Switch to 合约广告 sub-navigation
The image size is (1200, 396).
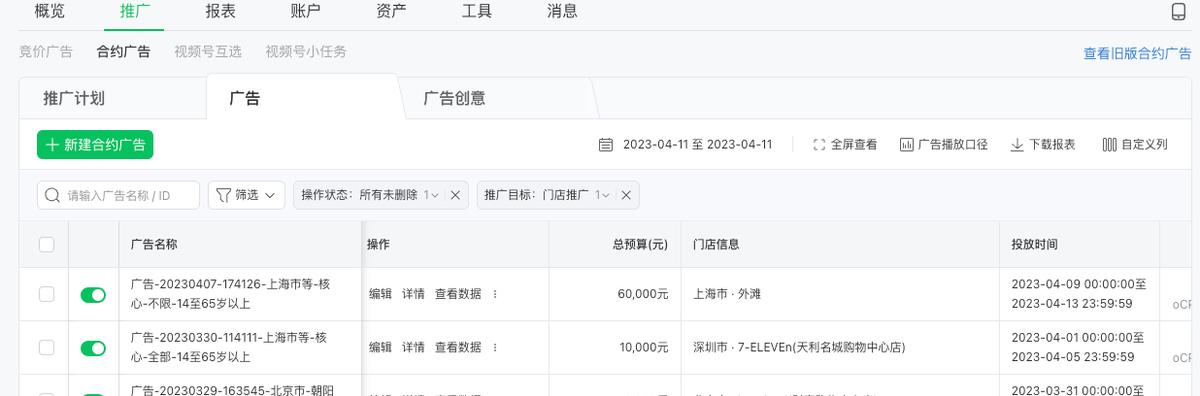coord(123,52)
